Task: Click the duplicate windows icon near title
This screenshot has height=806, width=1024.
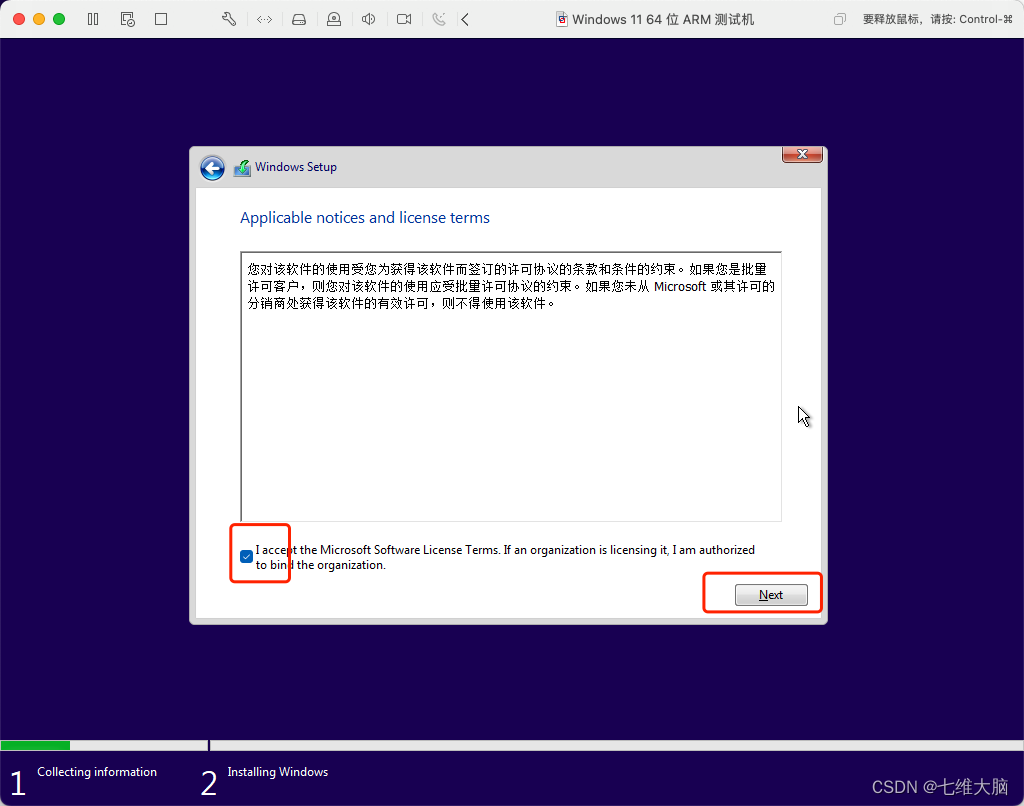Action: tap(840, 20)
